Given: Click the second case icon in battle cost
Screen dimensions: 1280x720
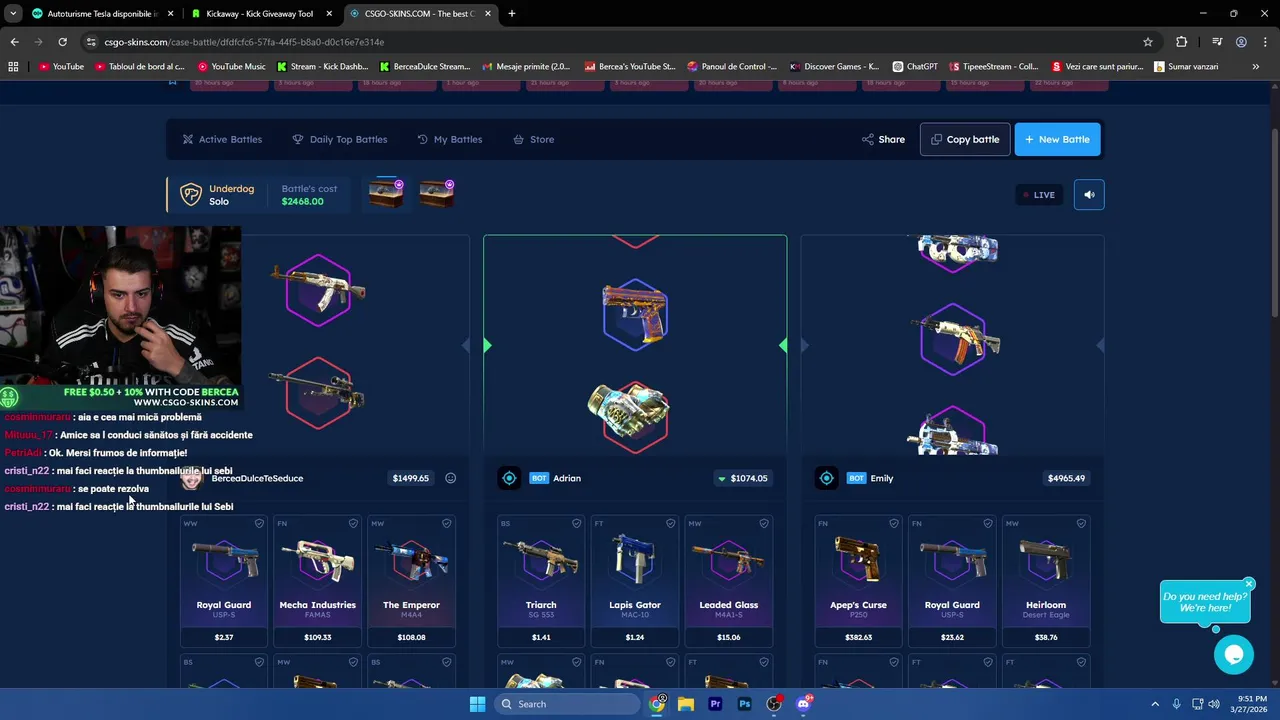Looking at the screenshot, I should tap(436, 193).
